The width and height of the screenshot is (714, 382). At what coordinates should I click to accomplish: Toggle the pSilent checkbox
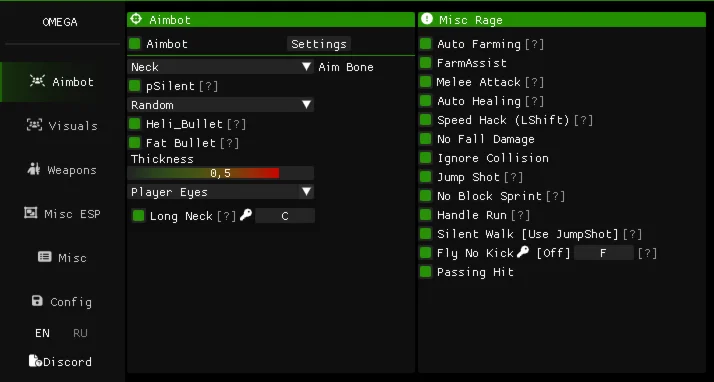pos(134,86)
